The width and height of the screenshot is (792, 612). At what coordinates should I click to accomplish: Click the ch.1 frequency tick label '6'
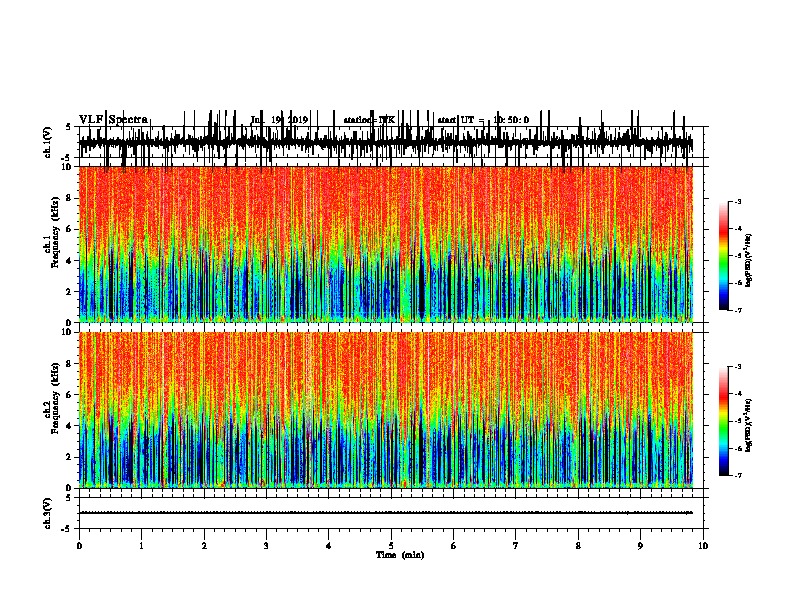(70, 230)
